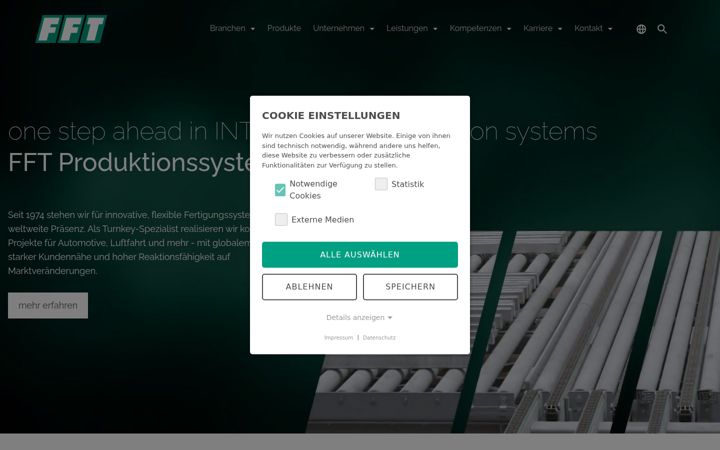
Task: Open the Impressum link
Action: pos(338,338)
